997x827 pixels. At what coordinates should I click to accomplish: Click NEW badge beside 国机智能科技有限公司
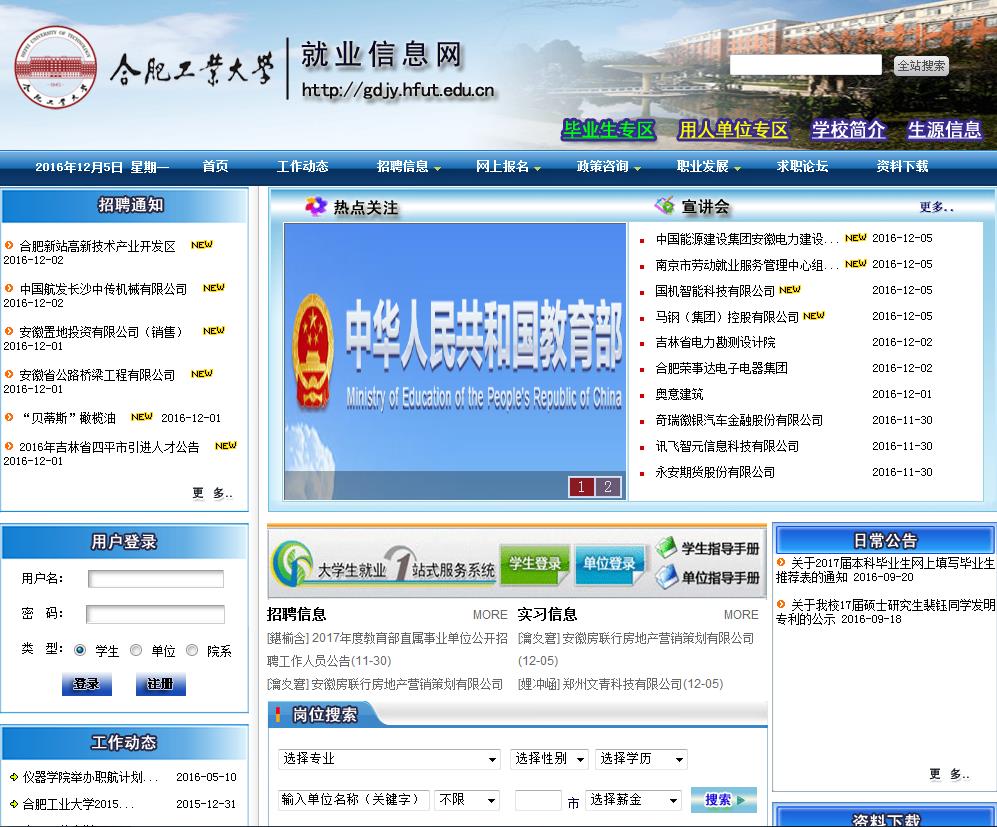790,290
